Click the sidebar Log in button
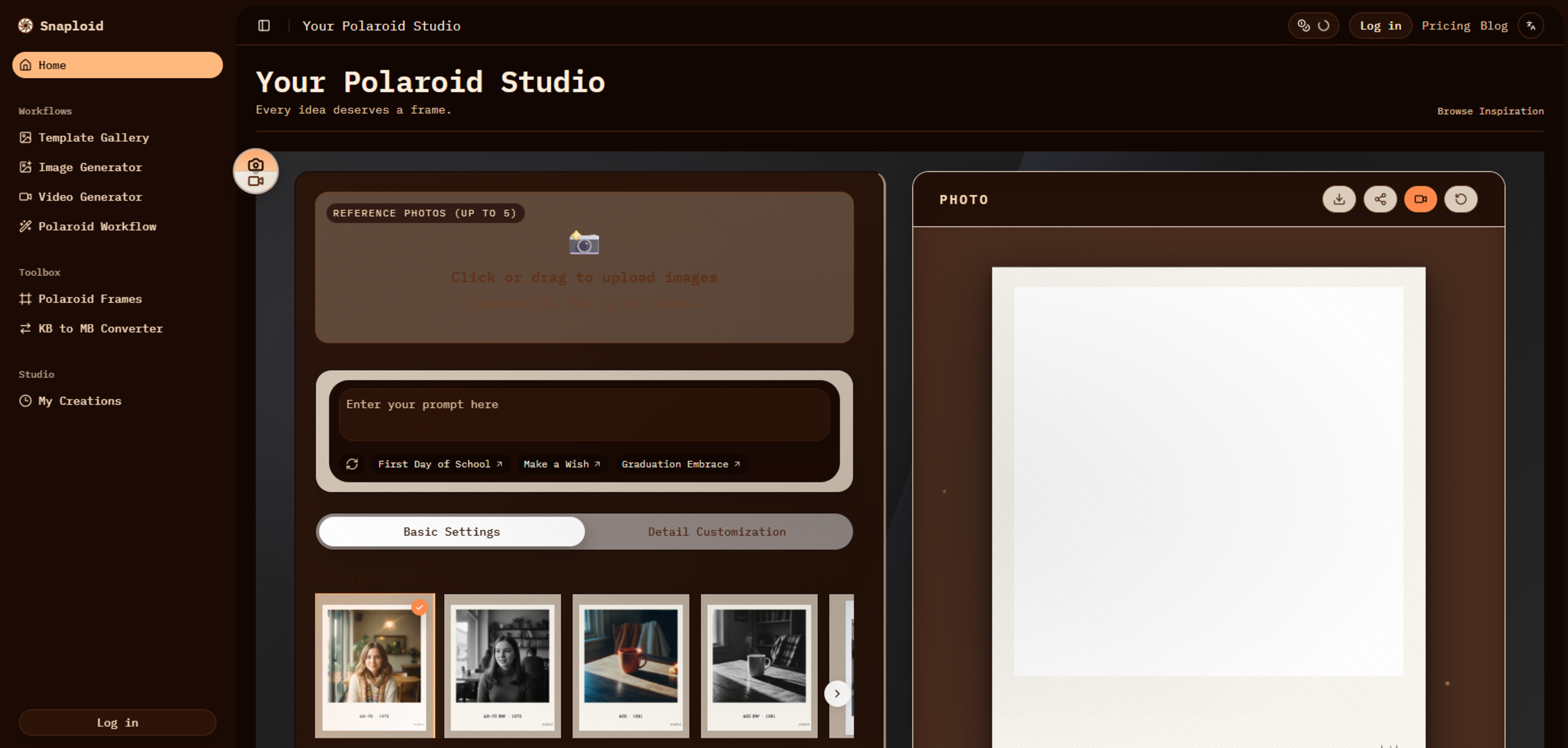The width and height of the screenshot is (1568, 748). click(118, 722)
